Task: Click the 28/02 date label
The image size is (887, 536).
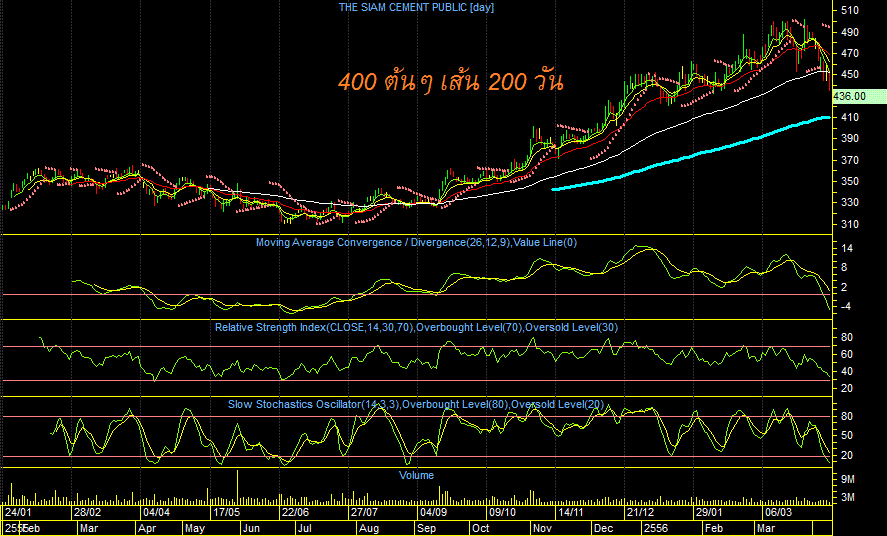Action: point(88,512)
